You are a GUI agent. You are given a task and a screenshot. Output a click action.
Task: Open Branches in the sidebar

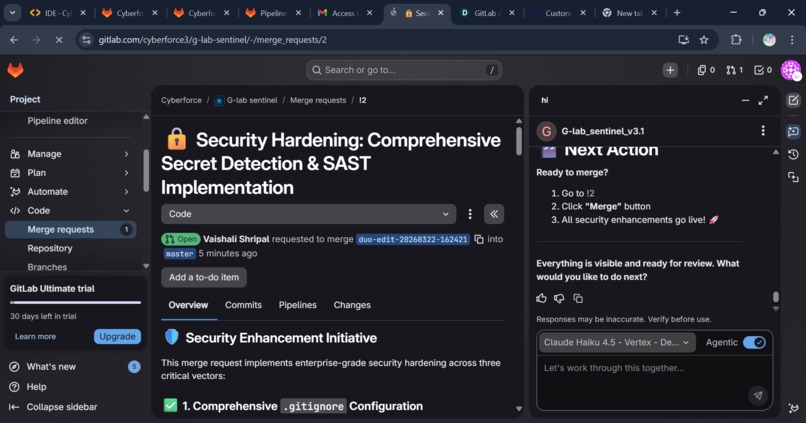pos(47,267)
